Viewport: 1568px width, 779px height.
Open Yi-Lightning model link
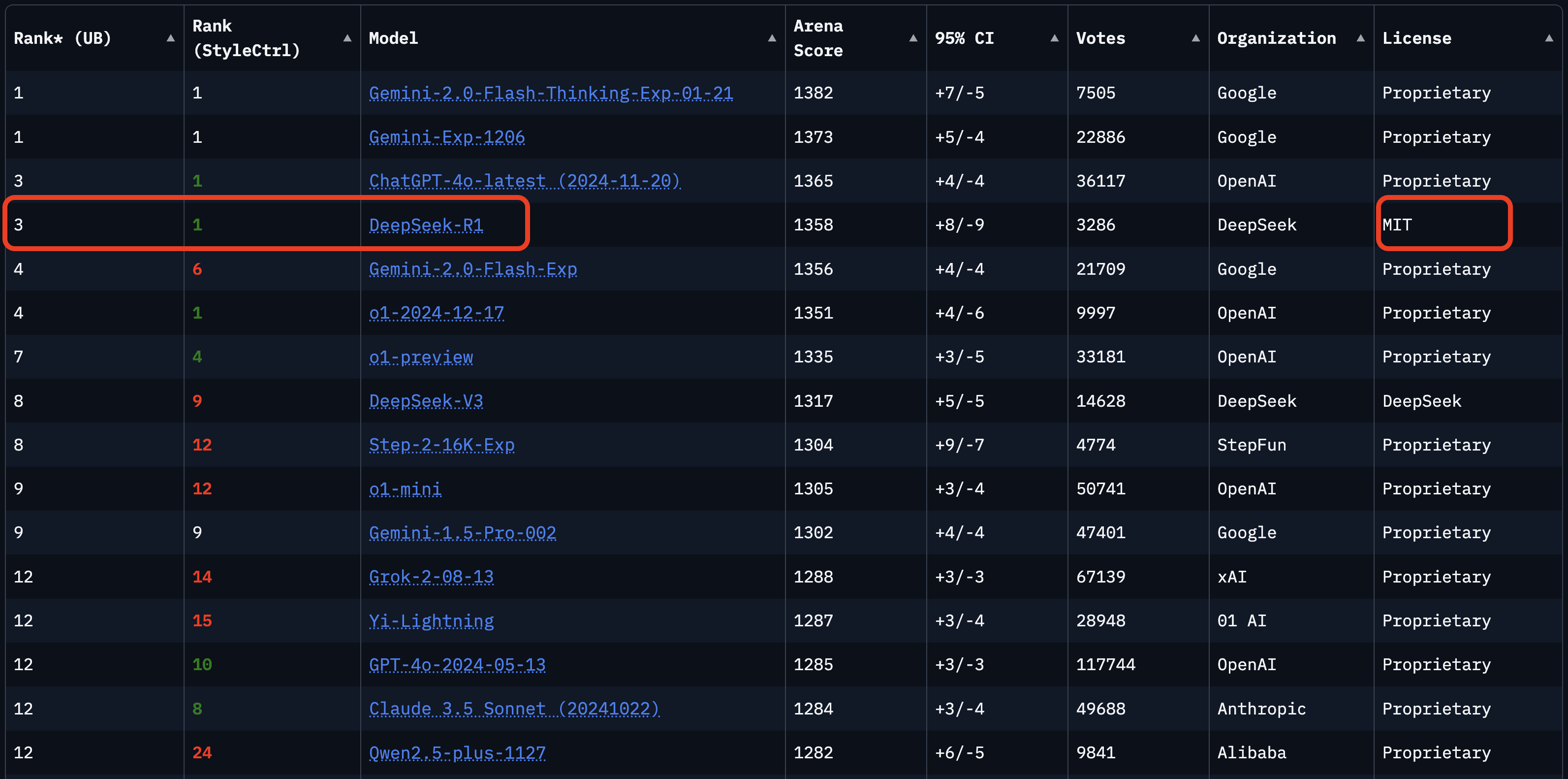tap(432, 620)
